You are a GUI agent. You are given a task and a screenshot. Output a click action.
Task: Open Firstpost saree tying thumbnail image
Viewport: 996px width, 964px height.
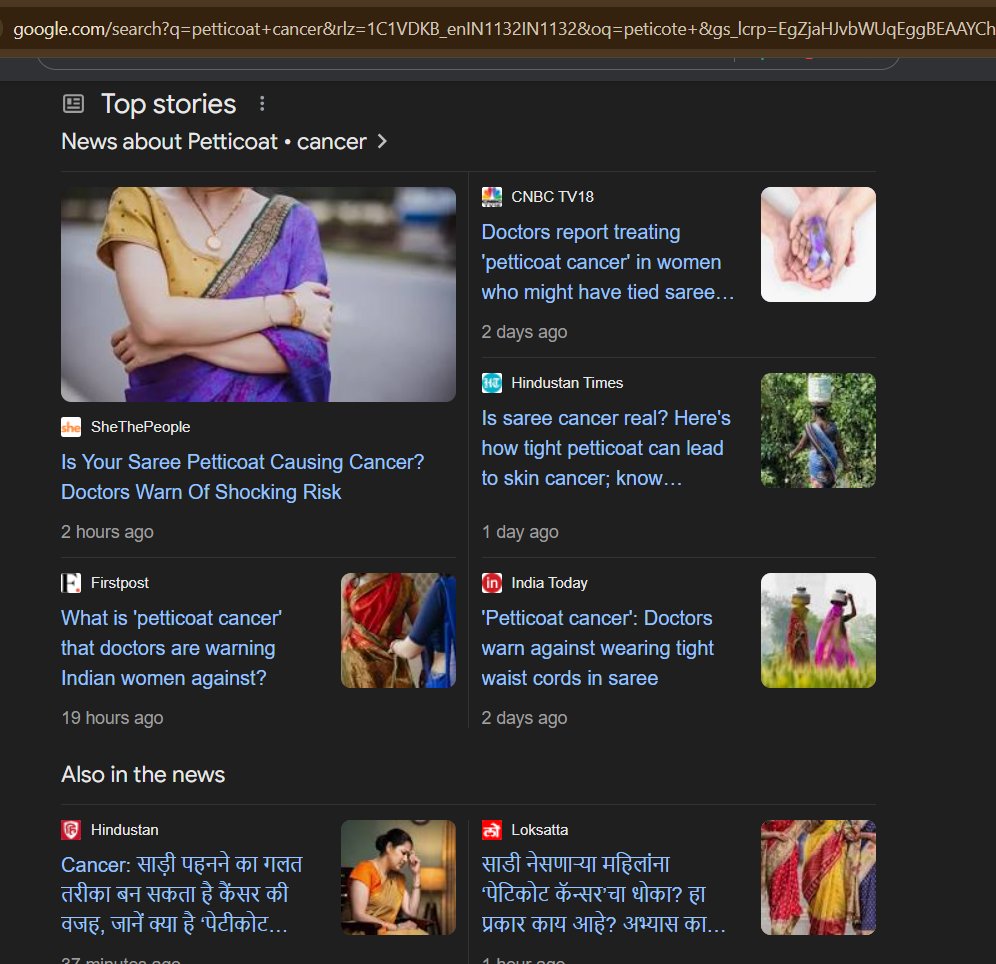[x=398, y=631]
